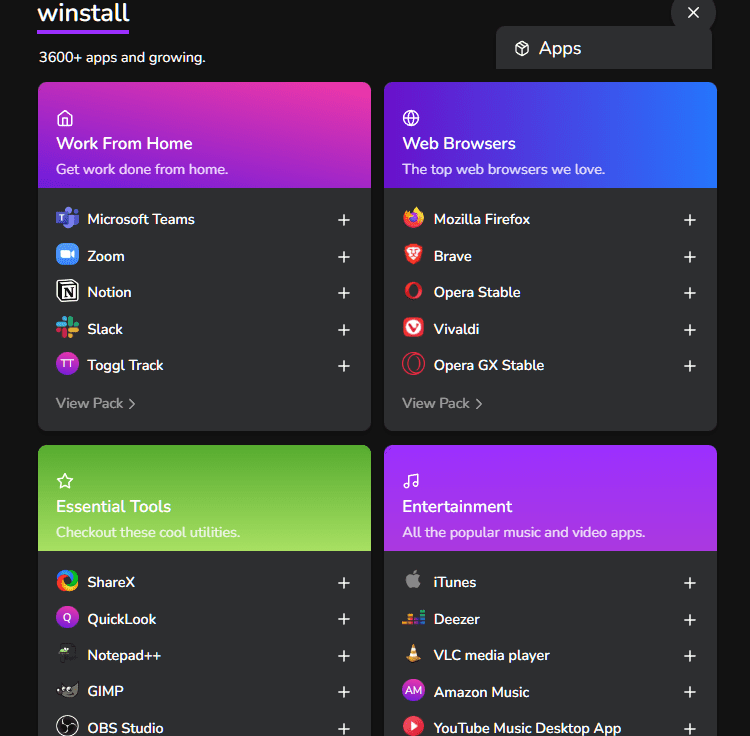Add Zoom using its plus button
The image size is (750, 736).
pos(343,257)
